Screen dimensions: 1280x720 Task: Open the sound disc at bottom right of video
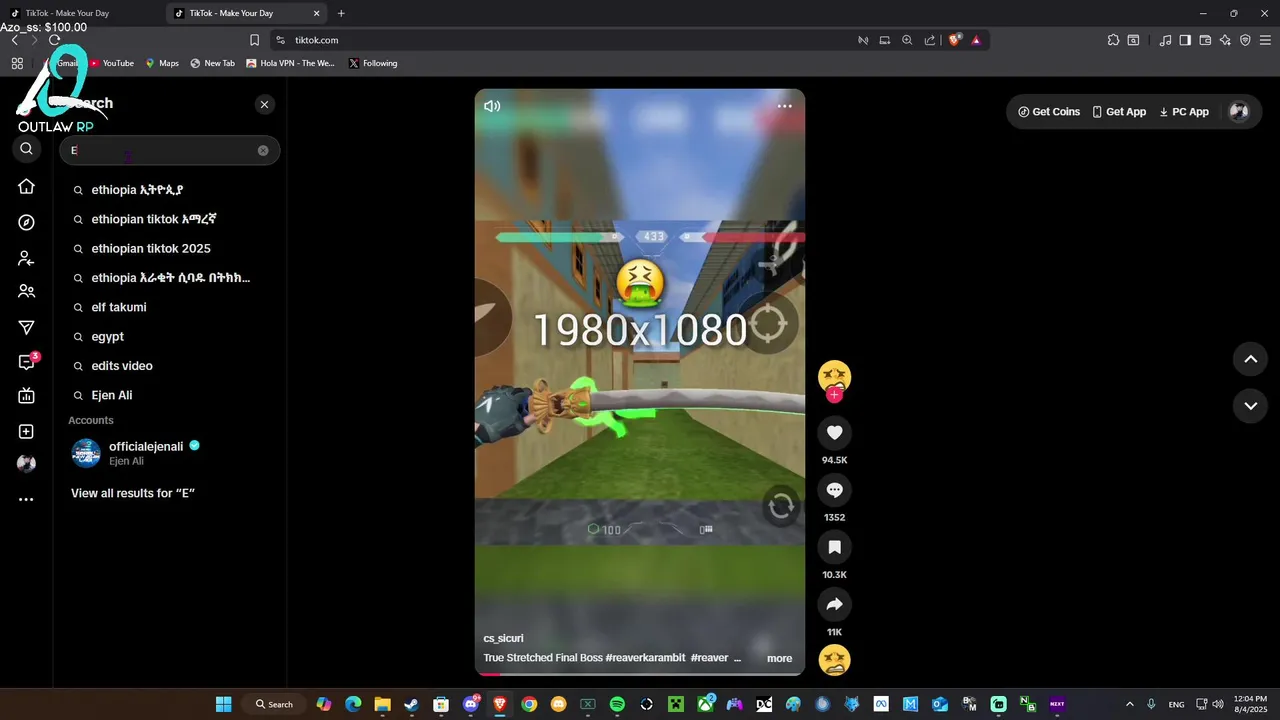(x=834, y=660)
